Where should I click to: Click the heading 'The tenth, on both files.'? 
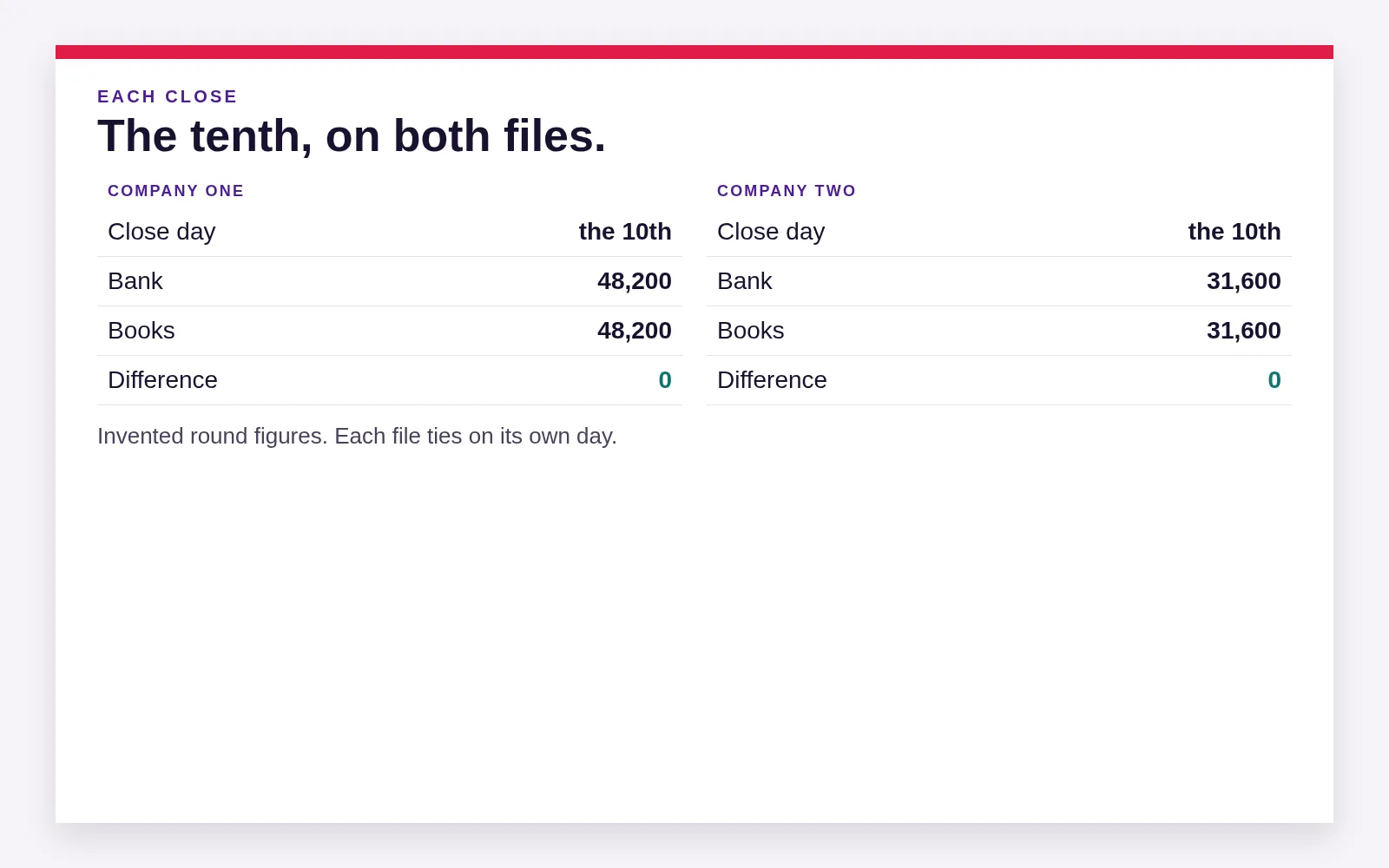pos(352,136)
